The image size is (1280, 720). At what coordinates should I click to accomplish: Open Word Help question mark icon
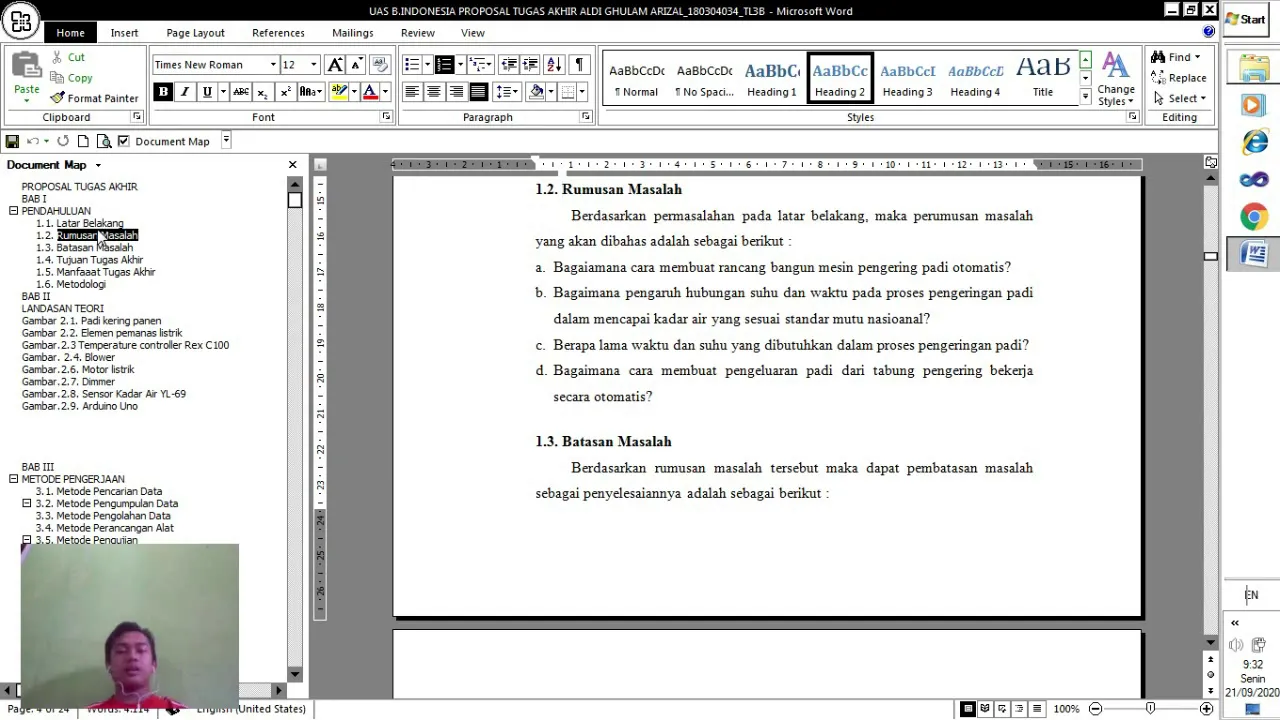(x=1208, y=32)
